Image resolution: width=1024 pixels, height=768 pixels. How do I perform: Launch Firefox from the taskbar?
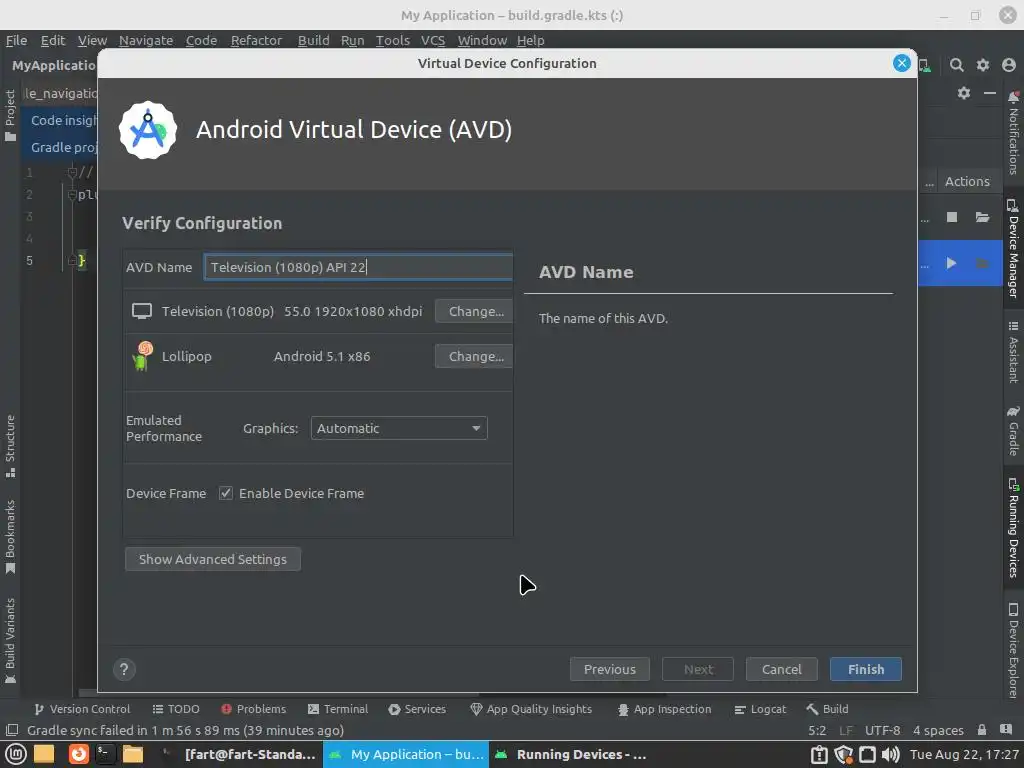[x=78, y=754]
